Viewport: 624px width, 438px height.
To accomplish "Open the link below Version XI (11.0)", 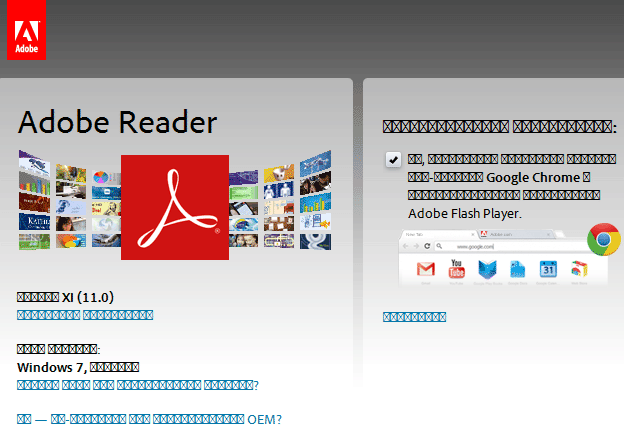I will coord(85,315).
